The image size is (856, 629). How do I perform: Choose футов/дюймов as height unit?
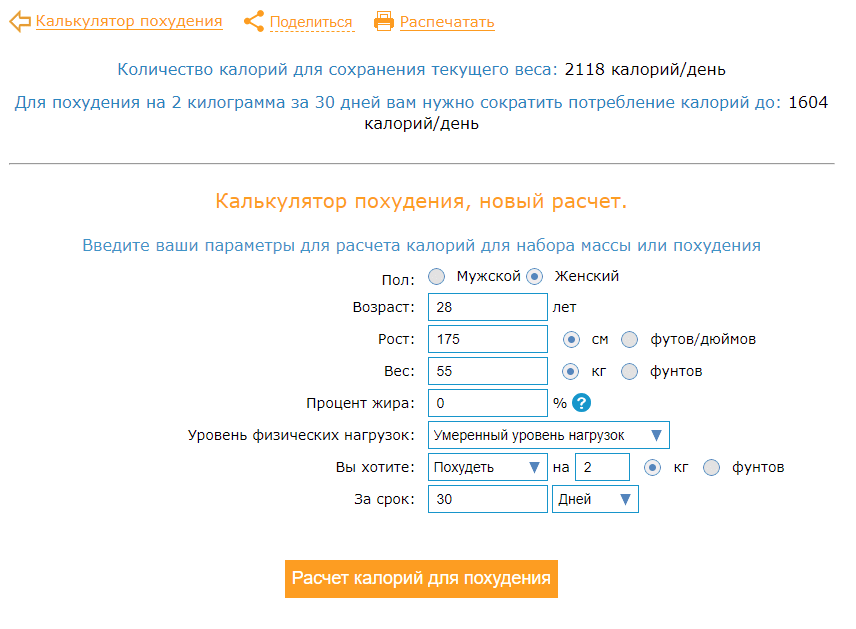tap(629, 340)
